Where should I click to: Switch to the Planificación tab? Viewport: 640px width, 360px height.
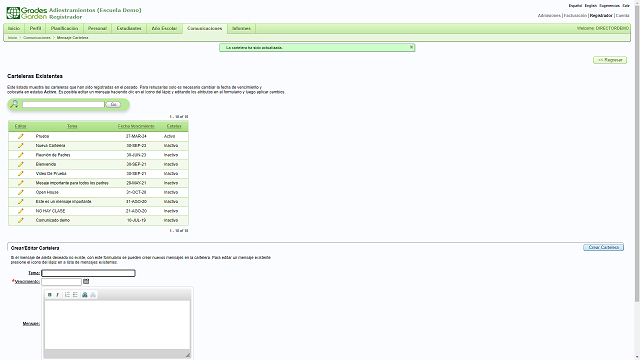[64, 29]
